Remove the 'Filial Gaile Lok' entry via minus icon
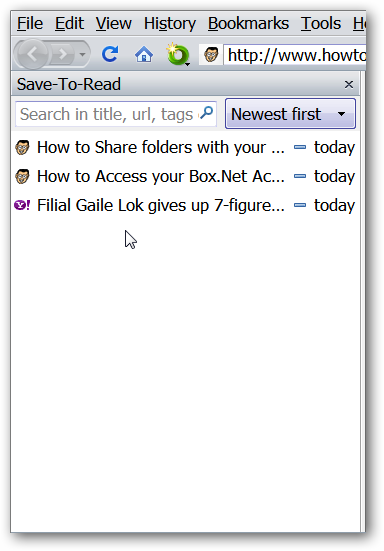This screenshot has width=384, height=551. [300, 205]
